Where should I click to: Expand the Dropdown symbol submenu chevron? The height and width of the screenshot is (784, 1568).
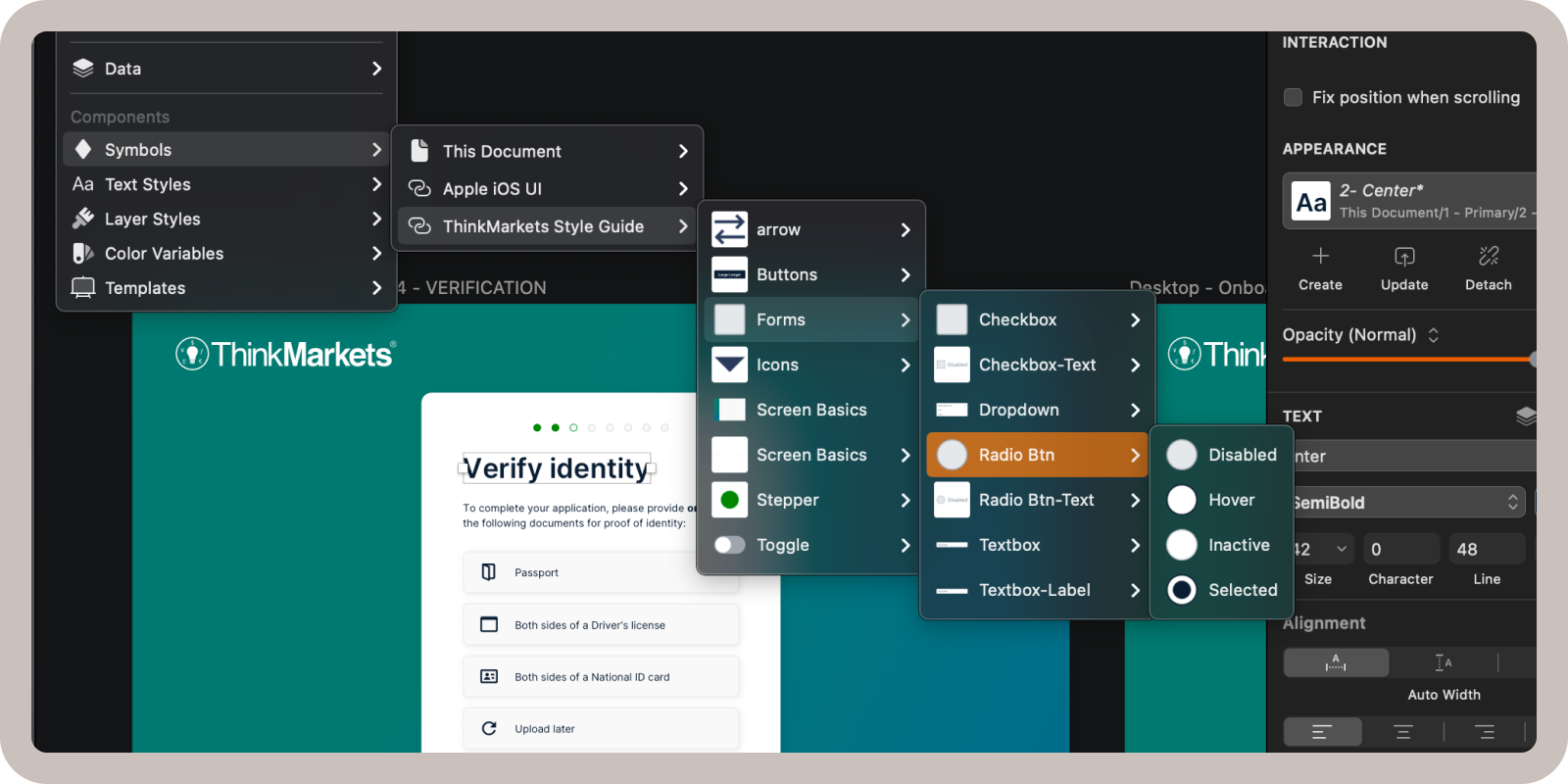click(1135, 410)
